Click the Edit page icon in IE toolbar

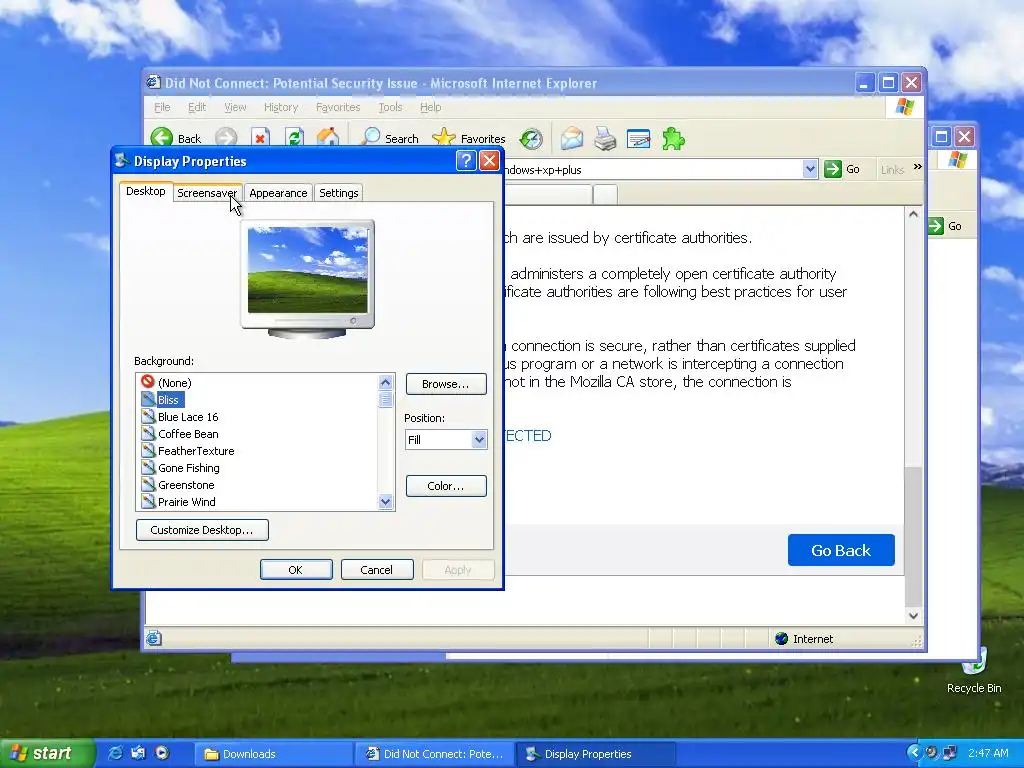pyautogui.click(x=638, y=138)
